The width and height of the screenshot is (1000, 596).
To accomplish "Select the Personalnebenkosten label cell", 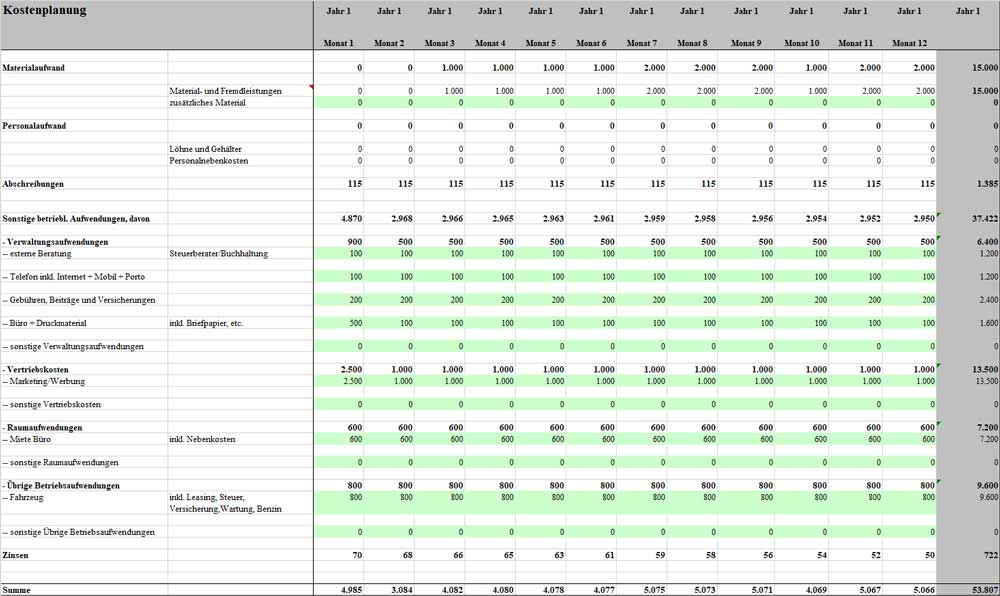I will pyautogui.click(x=209, y=161).
